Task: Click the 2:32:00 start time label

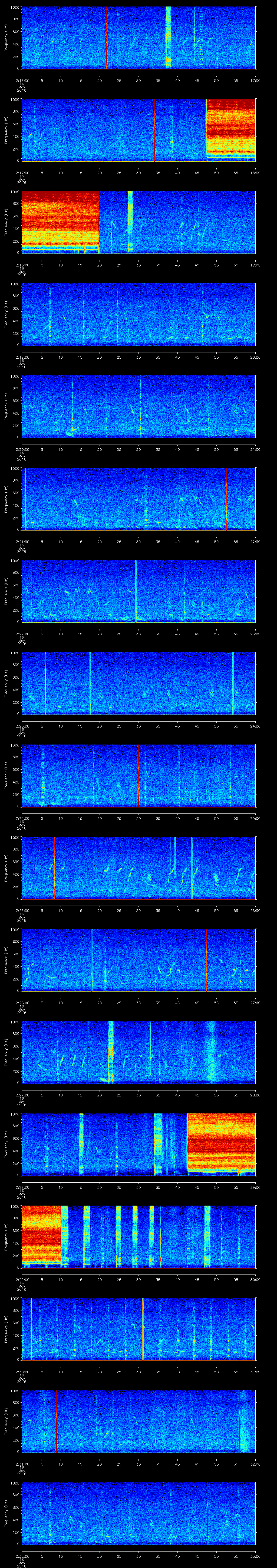Action: (22, 1556)
